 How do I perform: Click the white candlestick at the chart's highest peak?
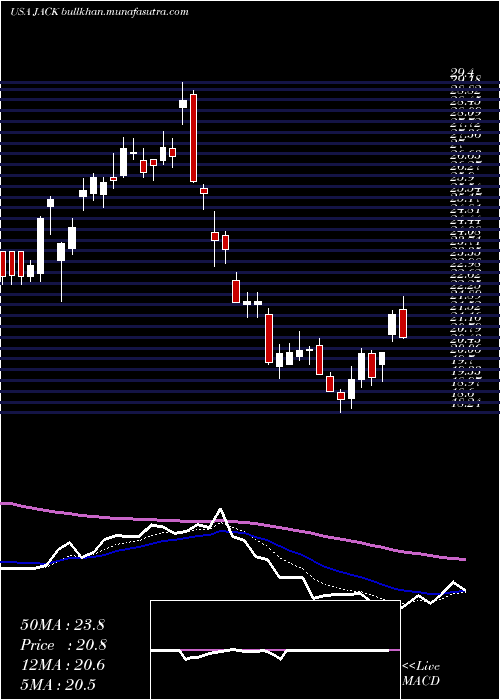tap(183, 104)
